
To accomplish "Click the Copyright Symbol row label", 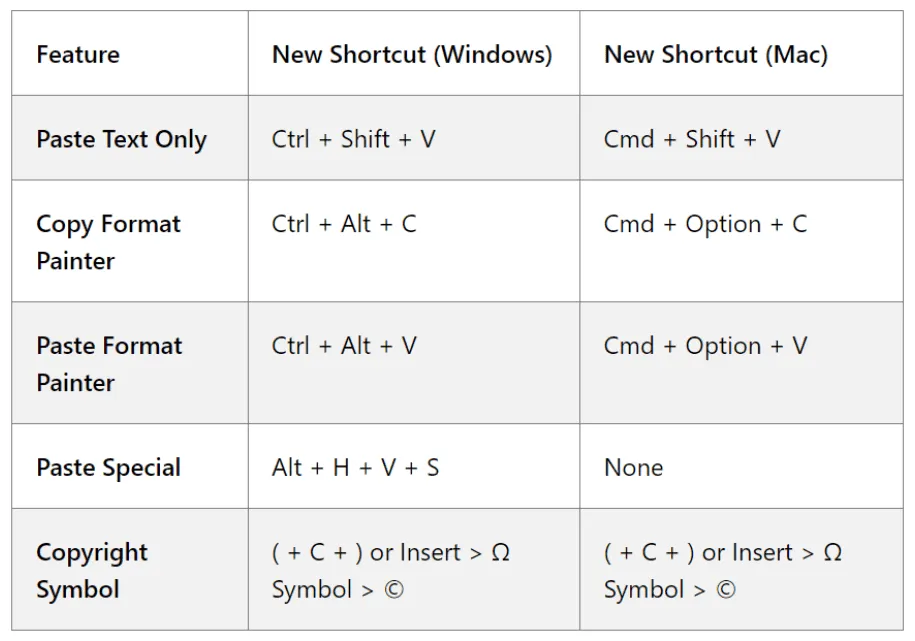I will point(92,570).
